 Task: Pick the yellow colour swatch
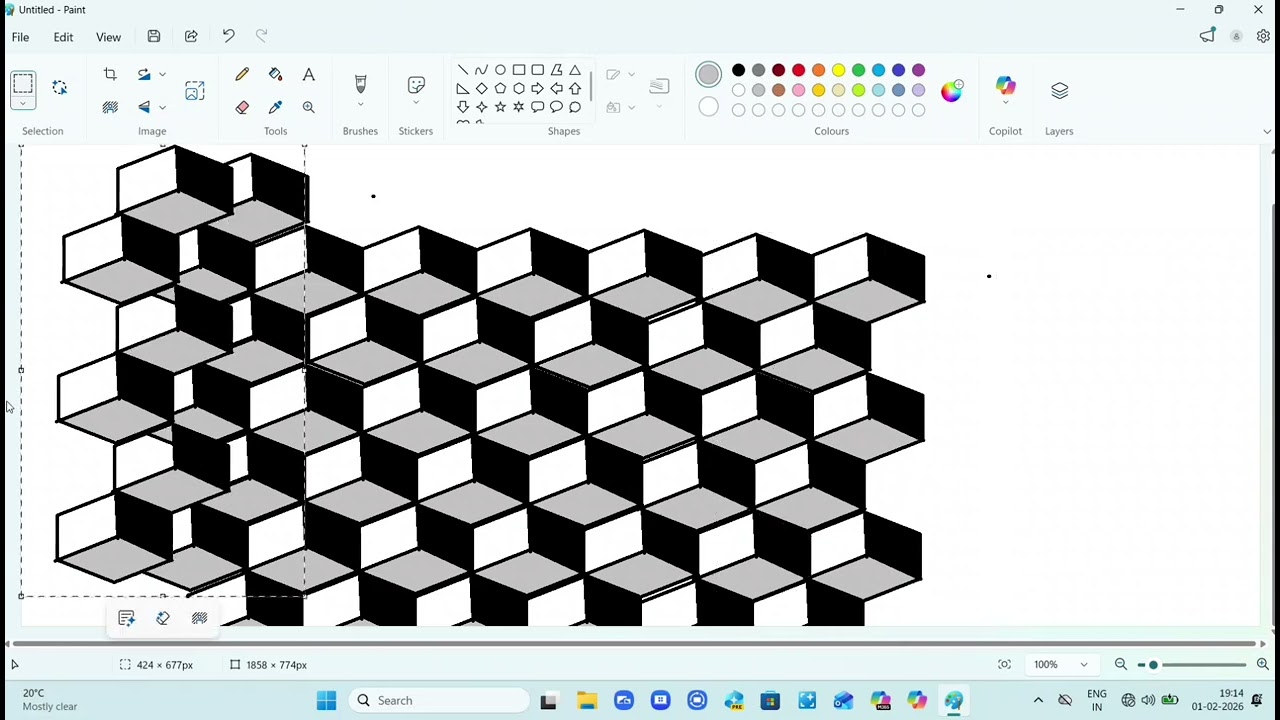(838, 70)
